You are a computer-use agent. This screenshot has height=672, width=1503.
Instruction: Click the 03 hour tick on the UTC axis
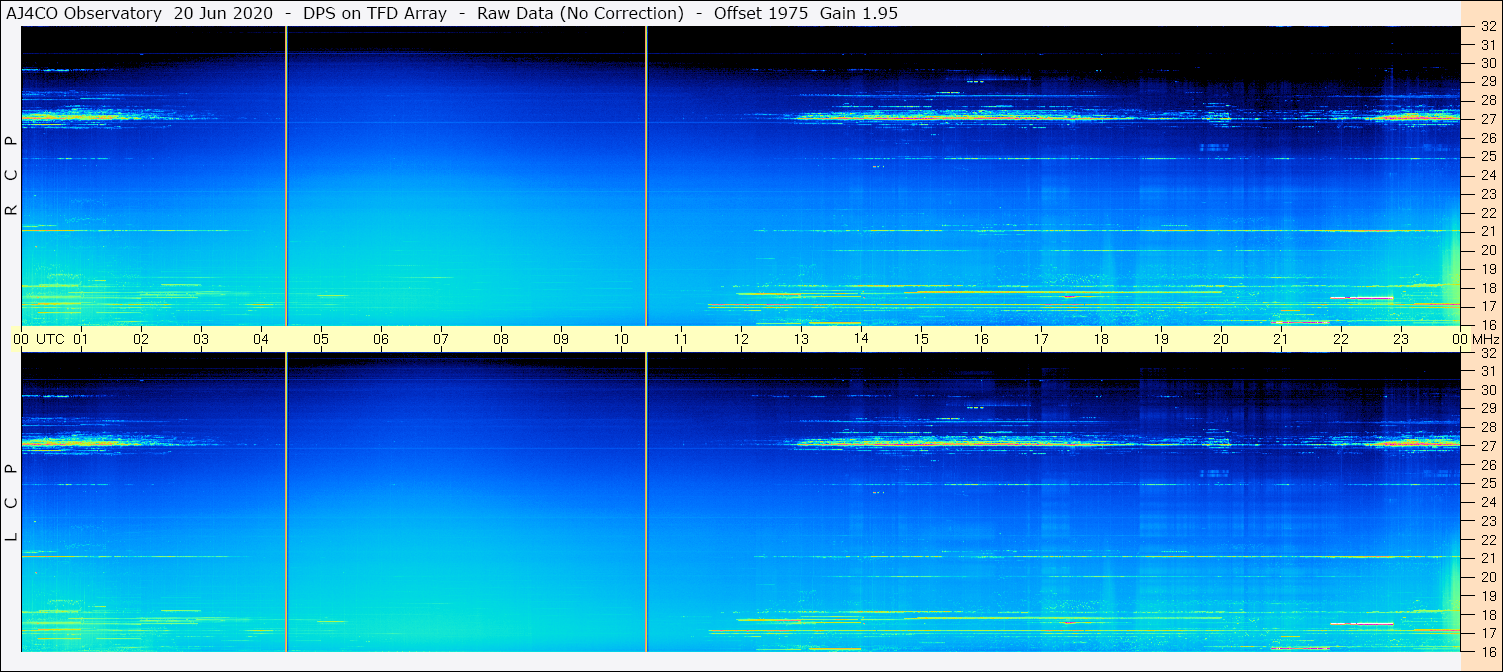click(x=201, y=339)
